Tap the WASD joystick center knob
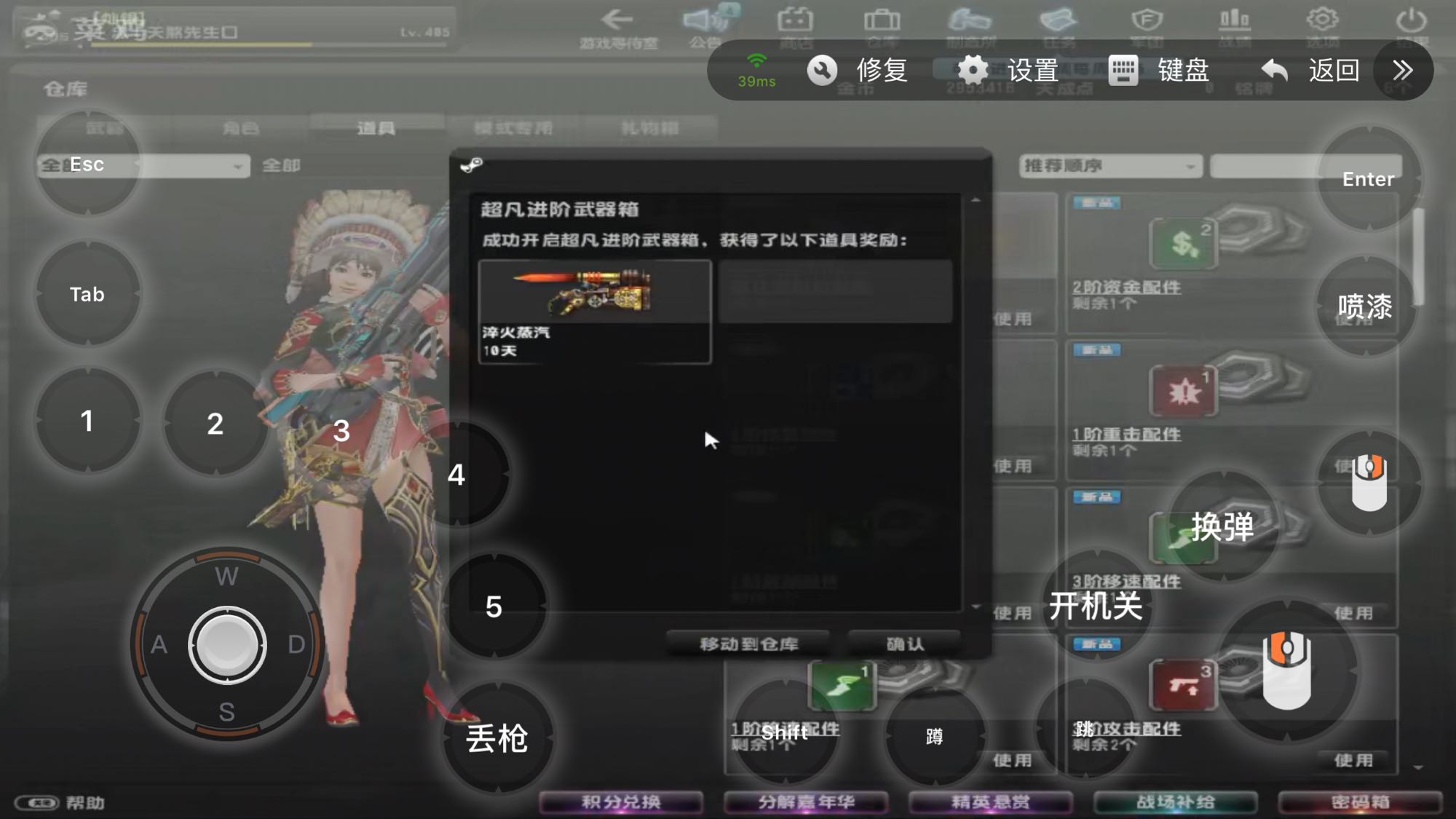This screenshot has width=1456, height=819. click(x=227, y=644)
